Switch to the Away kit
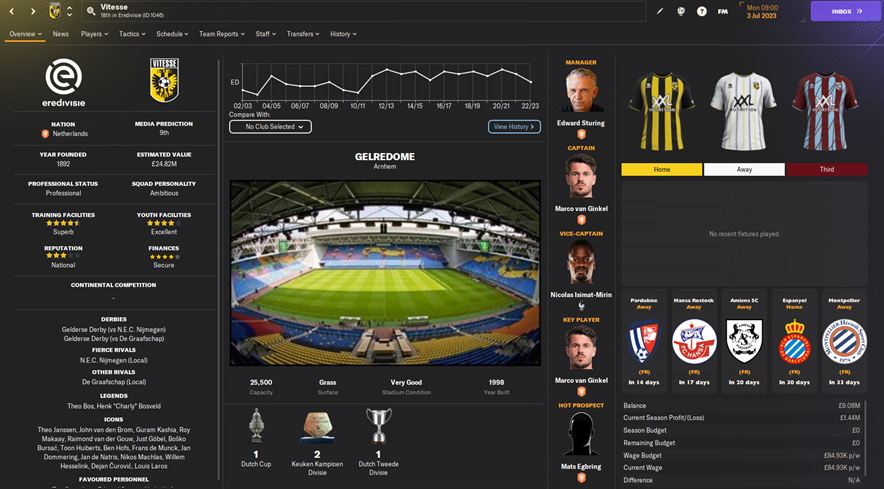This screenshot has height=489, width=884. tap(744, 169)
